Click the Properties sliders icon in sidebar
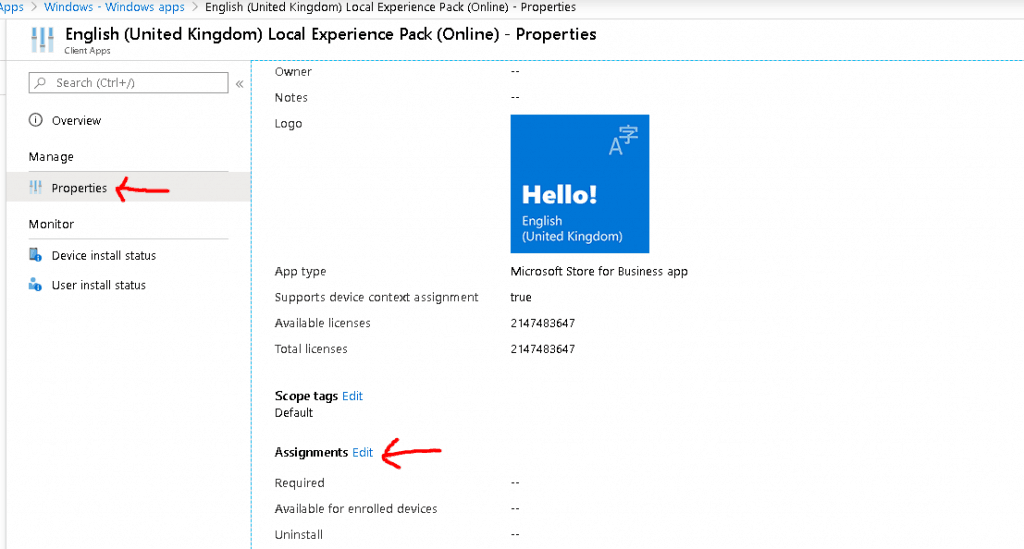Viewport: 1024px width, 549px height. (35, 188)
